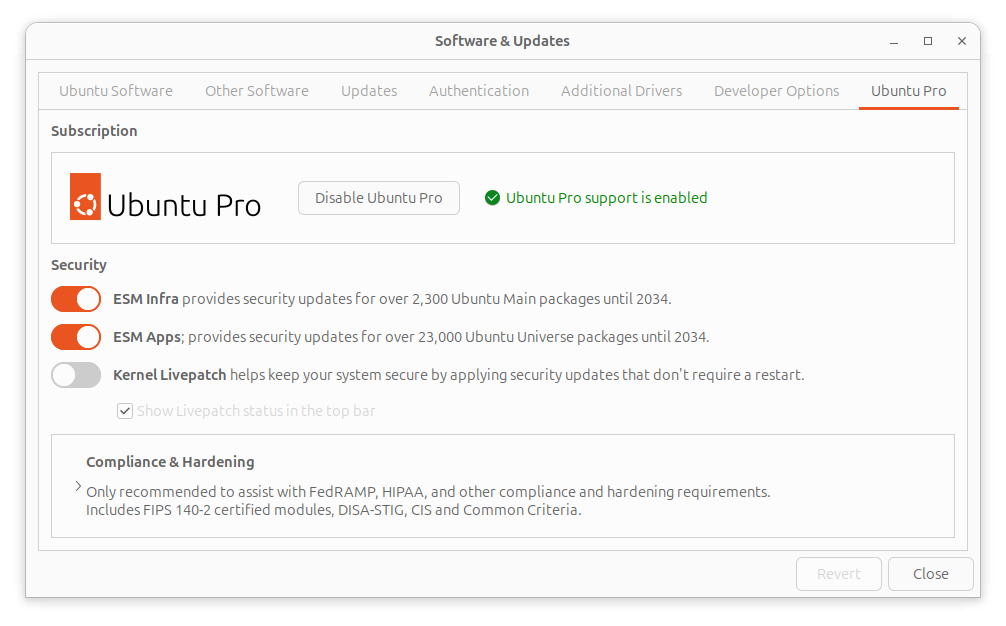Expand the Compliance & Hardening section
Image resolution: width=1006 pixels, height=626 pixels.
coord(78,486)
